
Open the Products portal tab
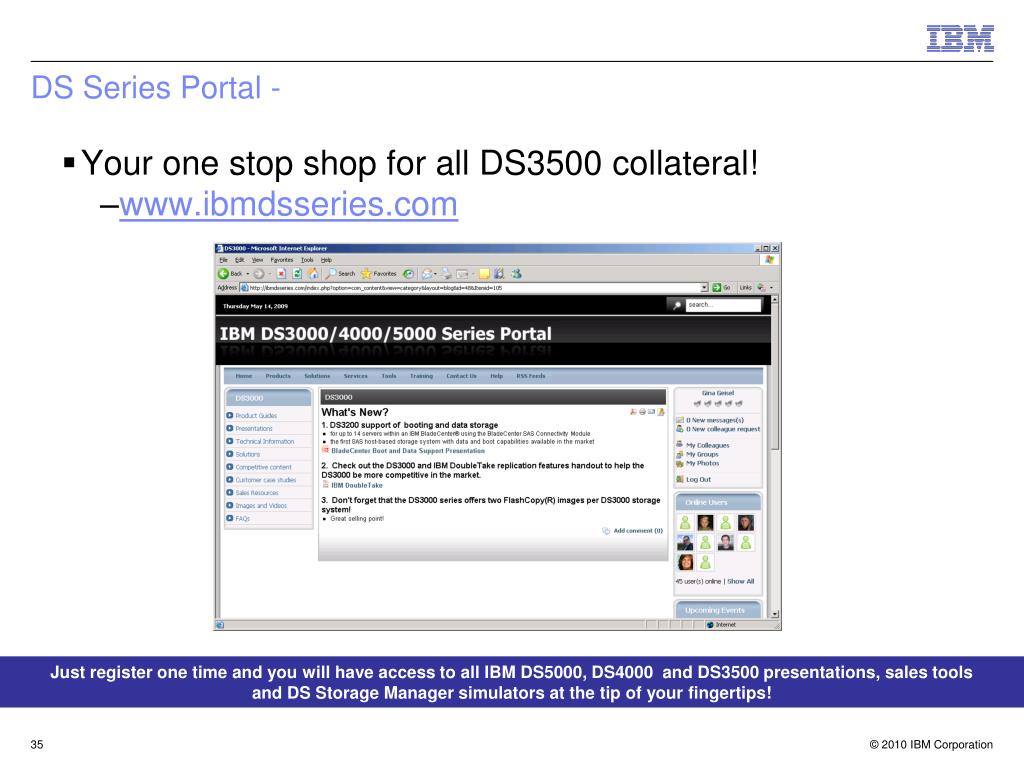coord(278,376)
